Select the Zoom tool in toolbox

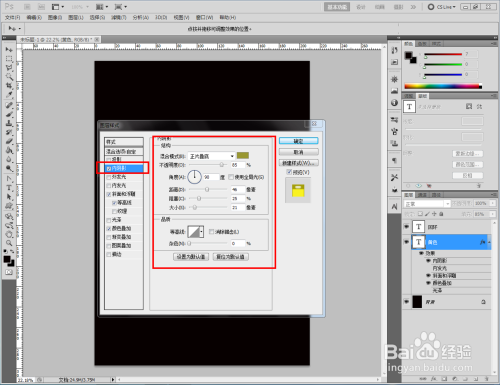click(9, 243)
